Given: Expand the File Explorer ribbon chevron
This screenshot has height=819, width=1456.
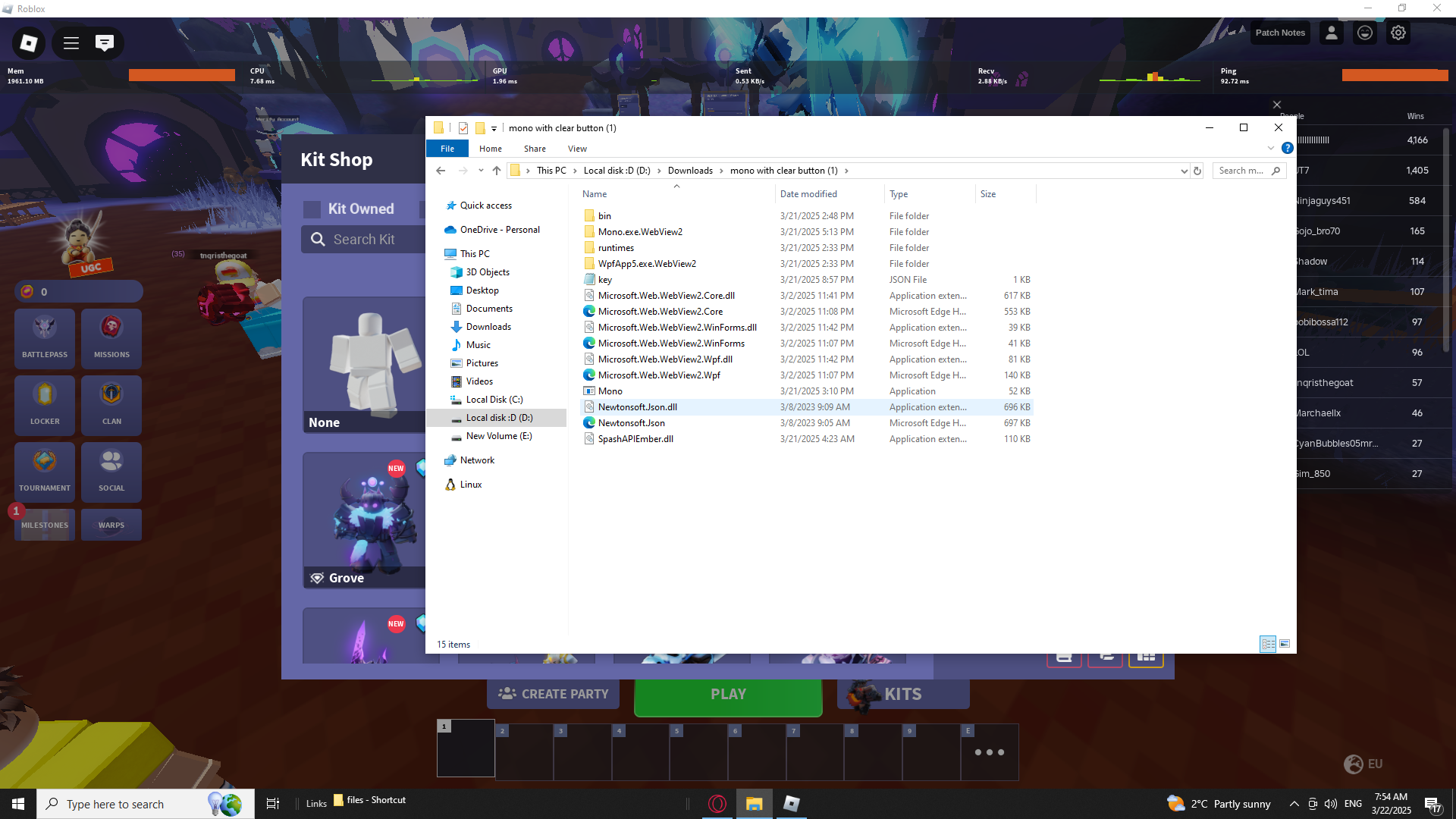Looking at the screenshot, I should point(1271,149).
